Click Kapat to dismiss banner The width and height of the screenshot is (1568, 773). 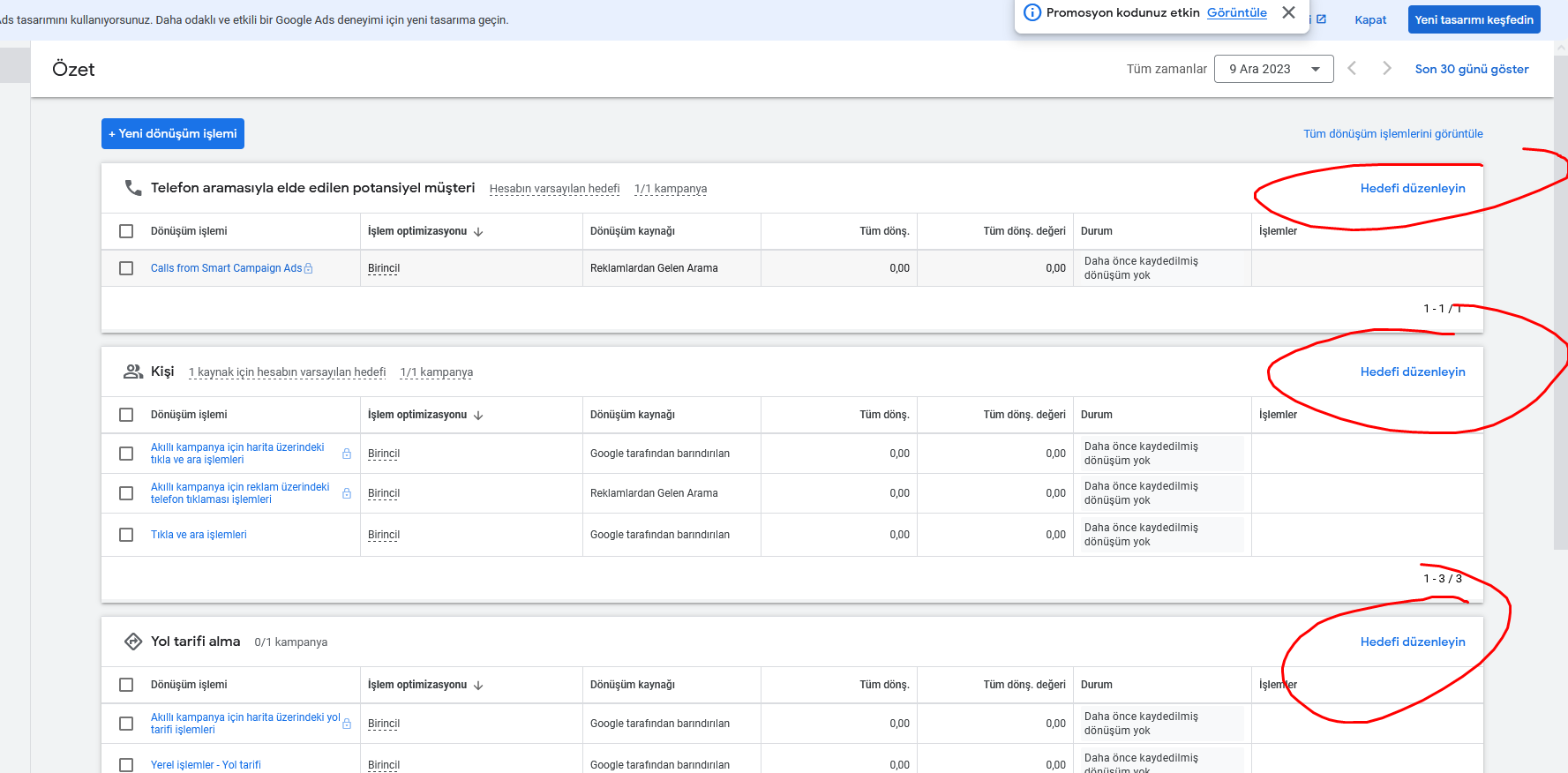[1370, 19]
